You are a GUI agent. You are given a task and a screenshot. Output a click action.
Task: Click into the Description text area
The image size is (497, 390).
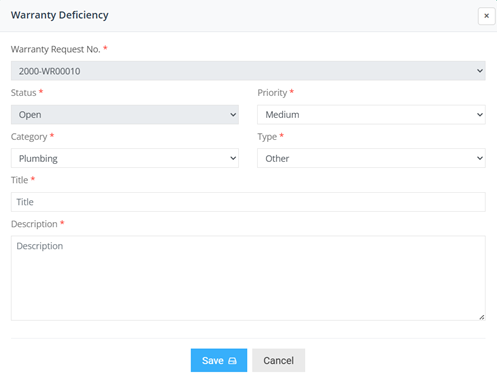[248, 278]
